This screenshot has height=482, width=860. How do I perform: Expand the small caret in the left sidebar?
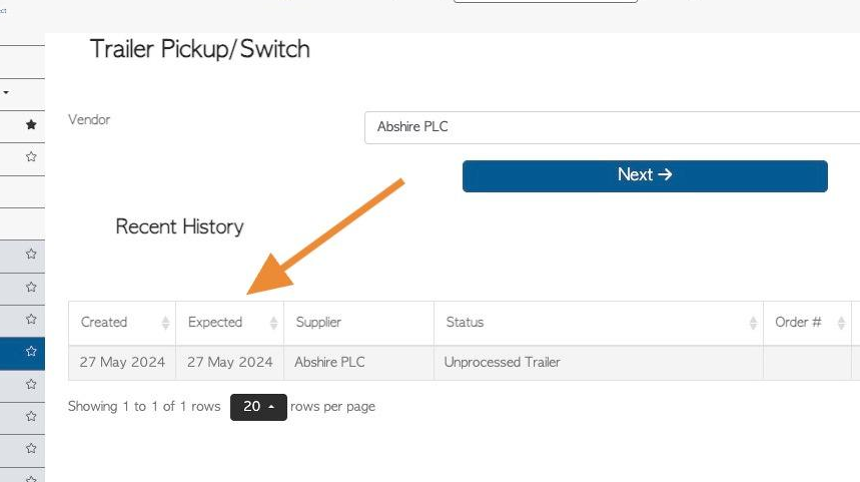pos(5,92)
